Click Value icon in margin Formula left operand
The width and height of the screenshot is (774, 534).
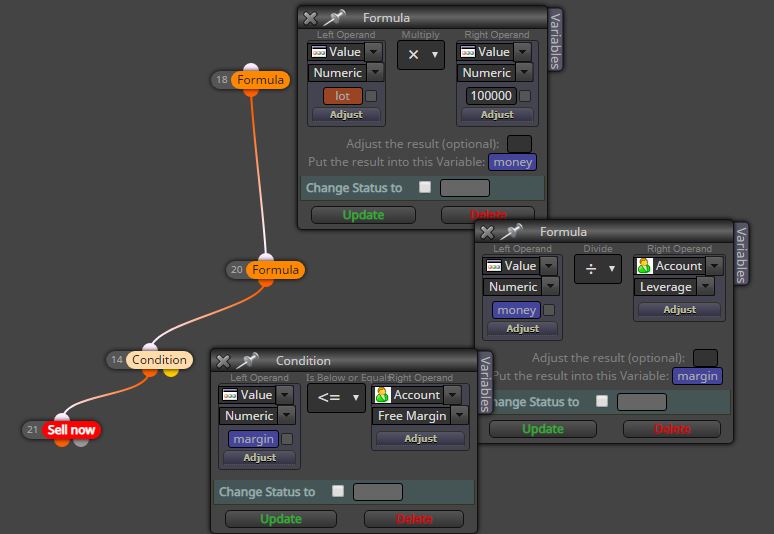494,266
